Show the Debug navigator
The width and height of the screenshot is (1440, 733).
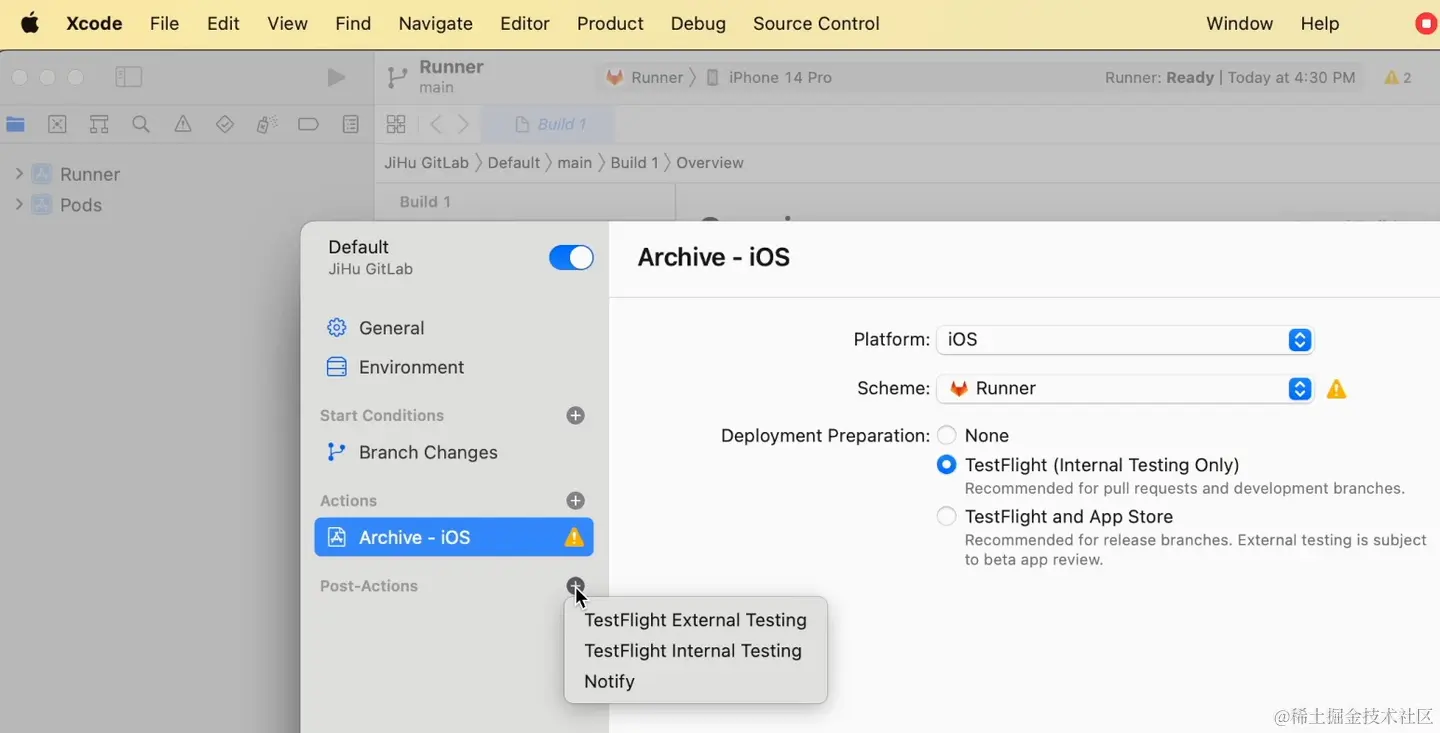click(x=266, y=124)
